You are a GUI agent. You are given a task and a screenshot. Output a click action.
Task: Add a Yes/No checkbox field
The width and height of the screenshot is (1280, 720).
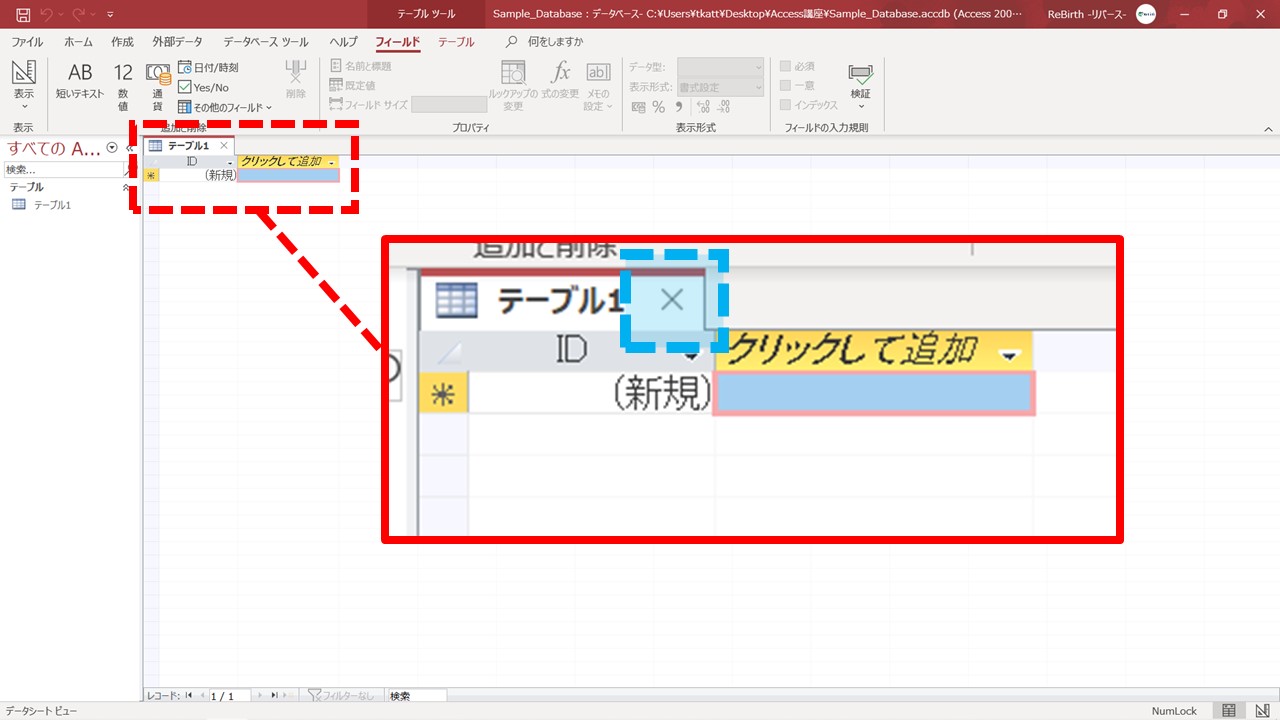[x=204, y=87]
